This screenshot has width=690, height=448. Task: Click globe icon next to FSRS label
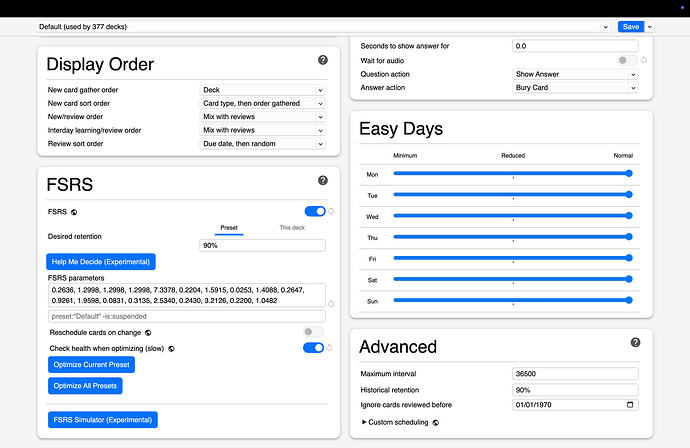tap(74, 212)
